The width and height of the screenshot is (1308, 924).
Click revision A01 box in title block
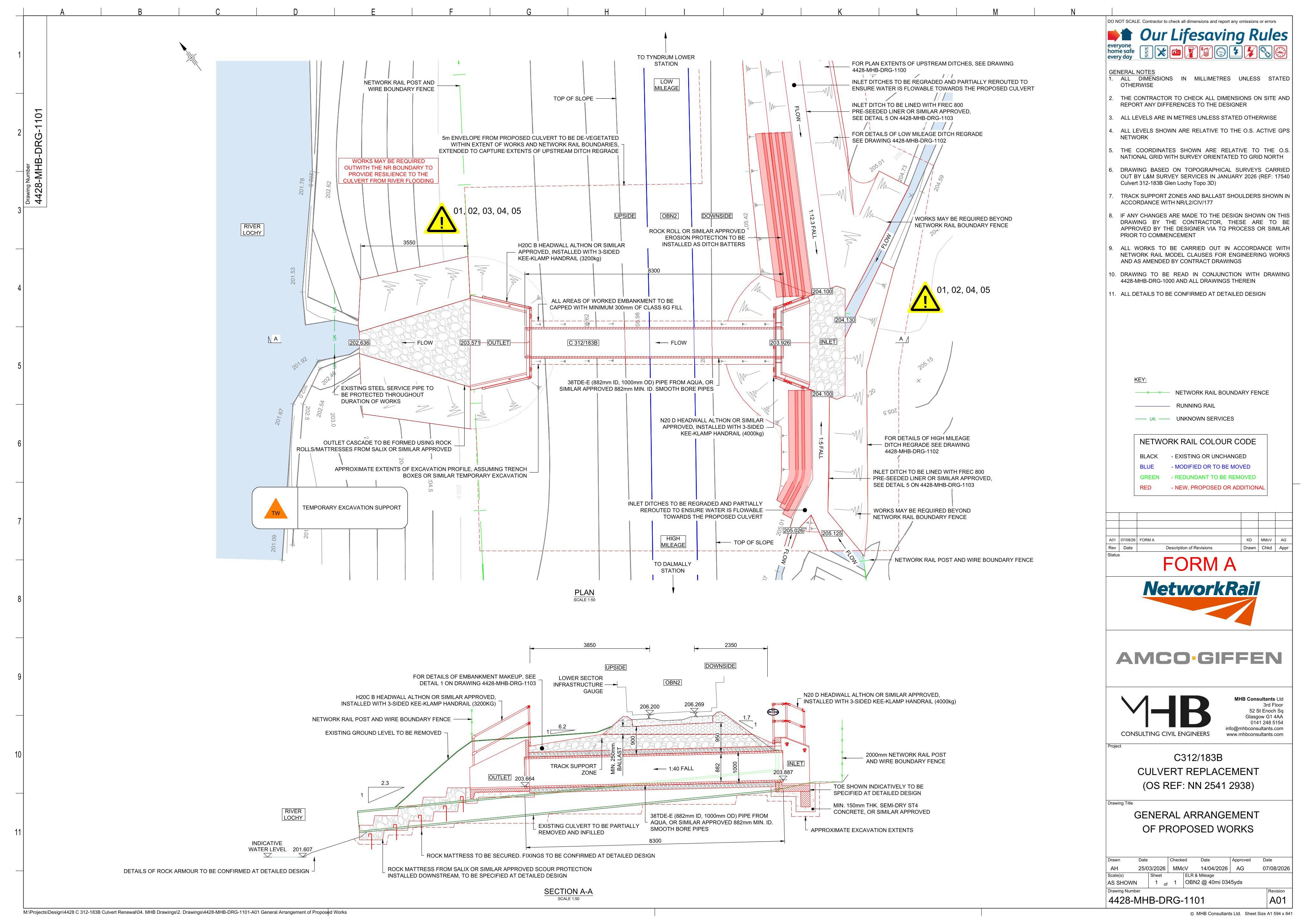point(1278,901)
